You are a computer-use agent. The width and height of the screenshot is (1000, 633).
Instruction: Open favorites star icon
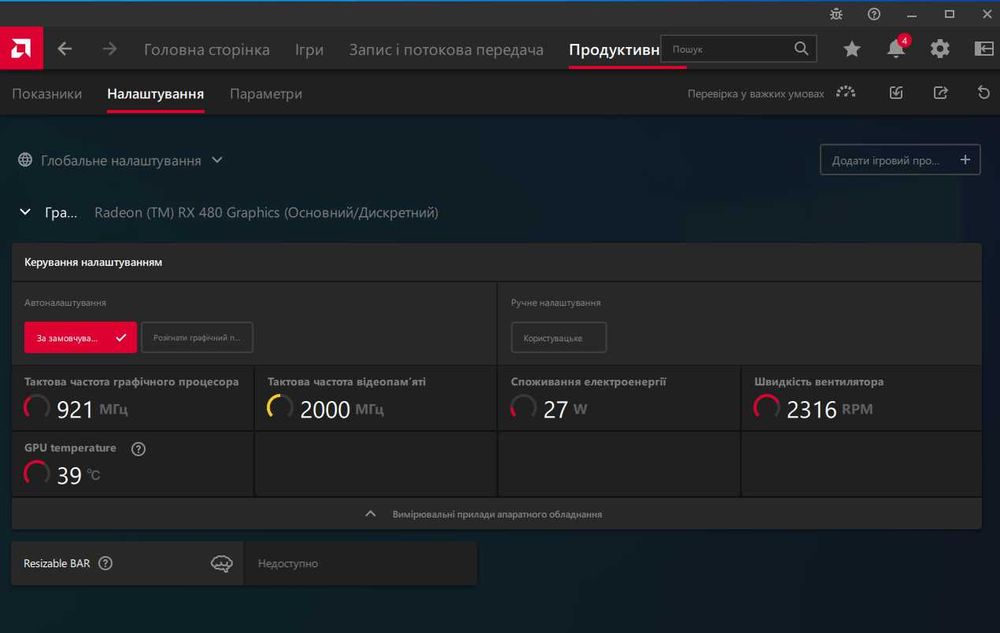[851, 49]
